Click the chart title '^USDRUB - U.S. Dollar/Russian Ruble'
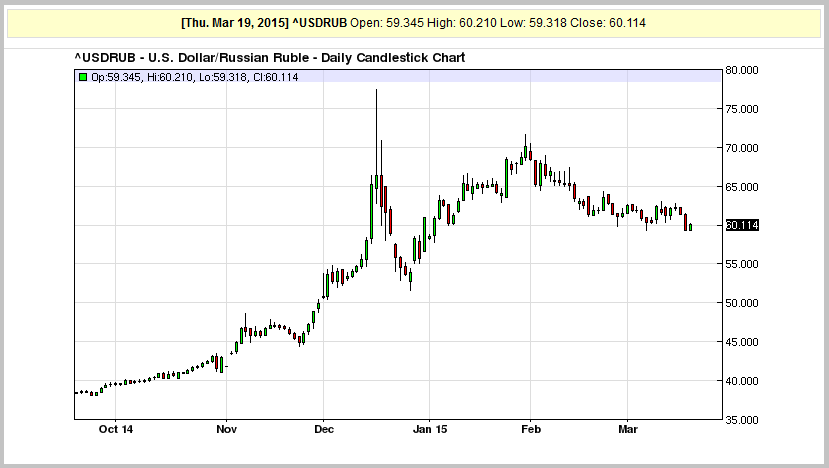The image size is (829, 468). click(191, 58)
